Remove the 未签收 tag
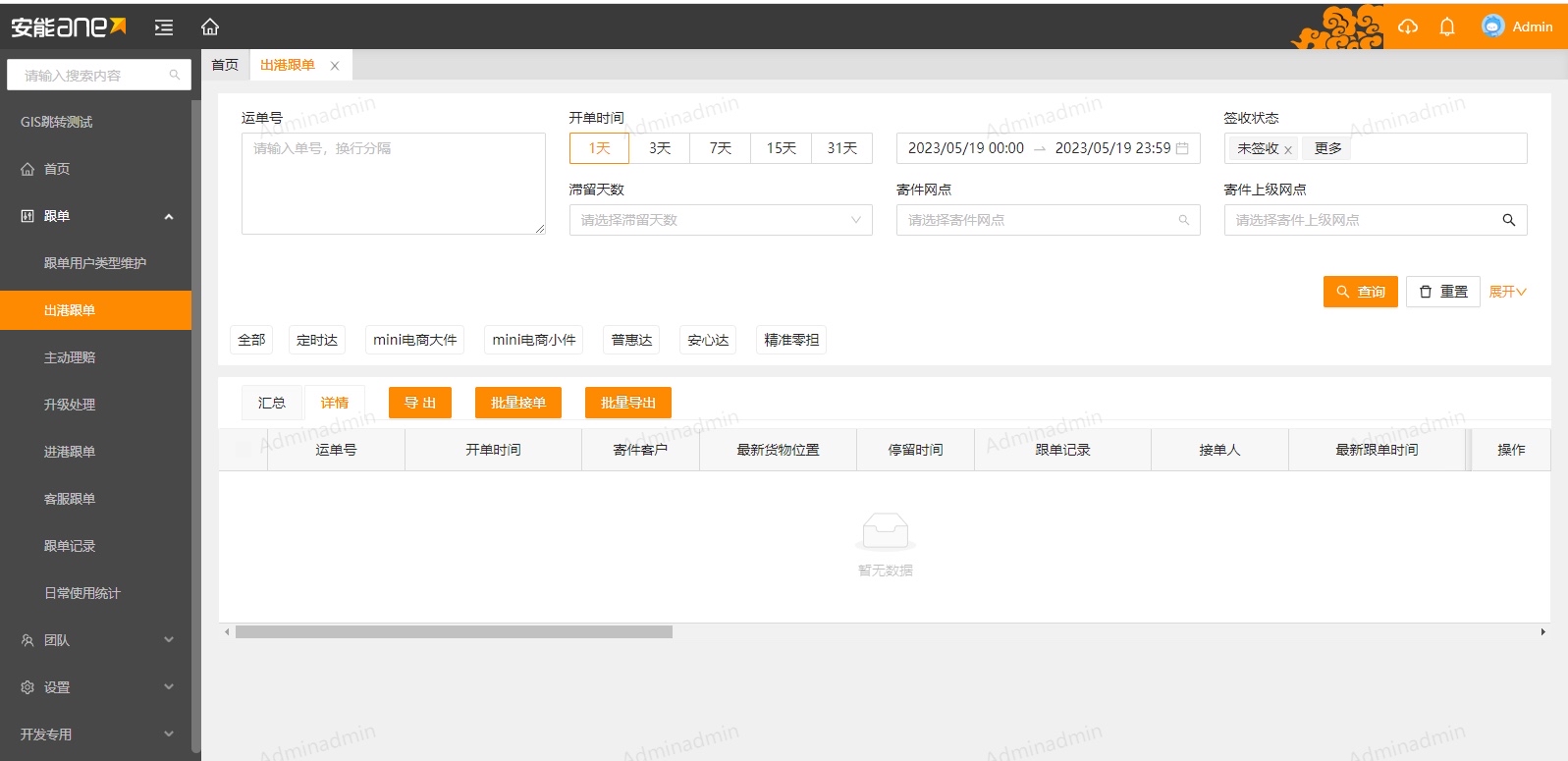 point(1288,149)
